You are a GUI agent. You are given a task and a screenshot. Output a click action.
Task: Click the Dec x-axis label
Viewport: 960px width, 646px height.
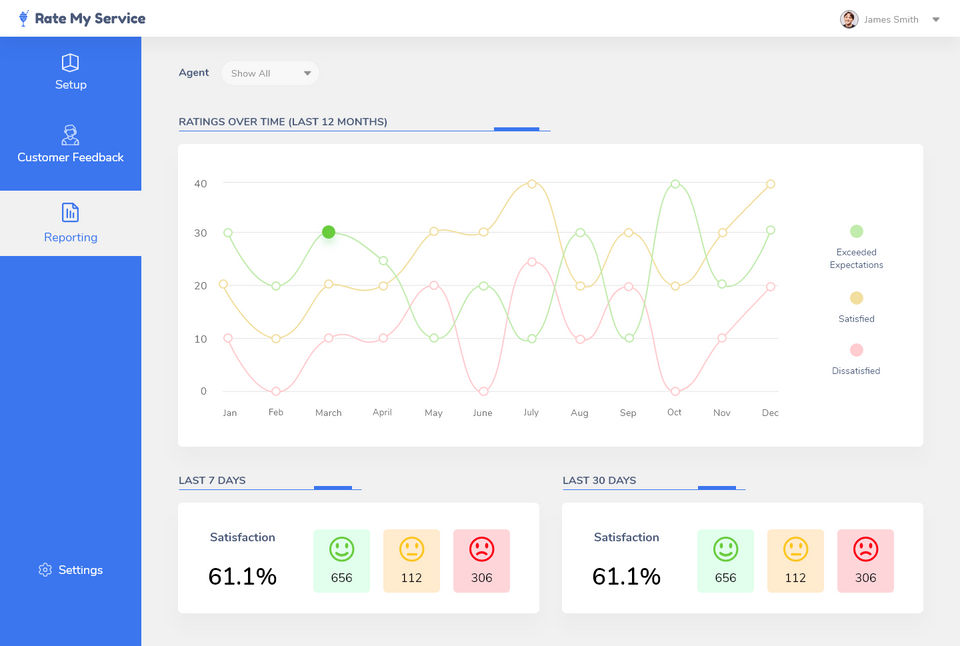(770, 413)
